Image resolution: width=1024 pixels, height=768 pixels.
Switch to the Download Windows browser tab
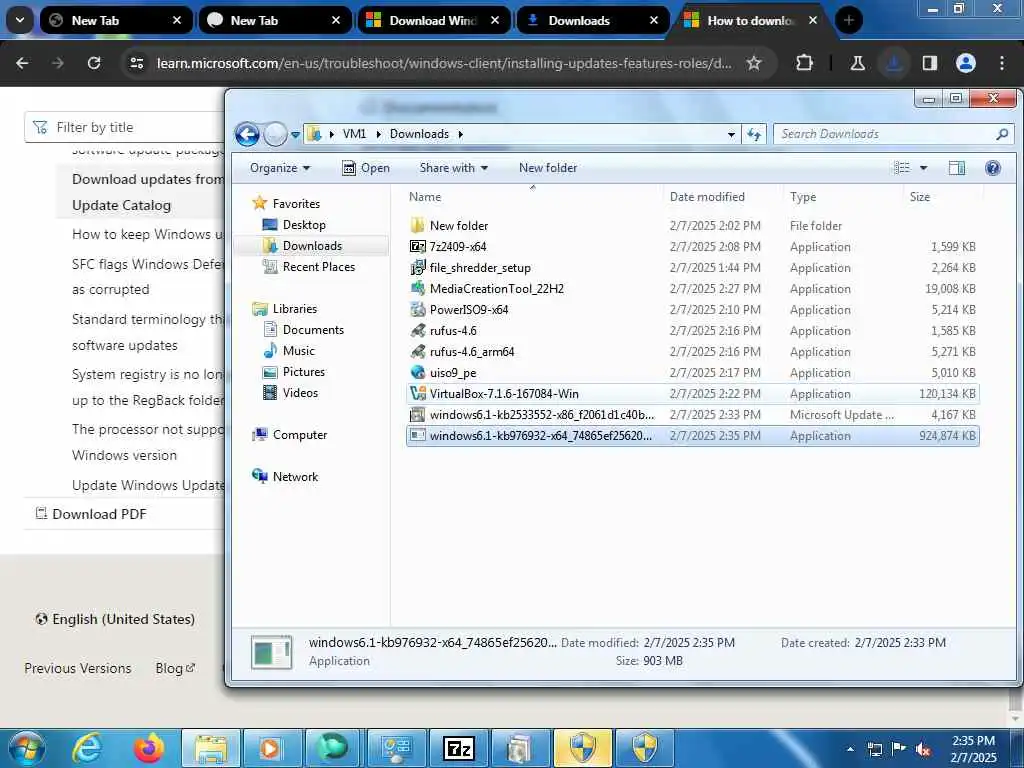[433, 20]
